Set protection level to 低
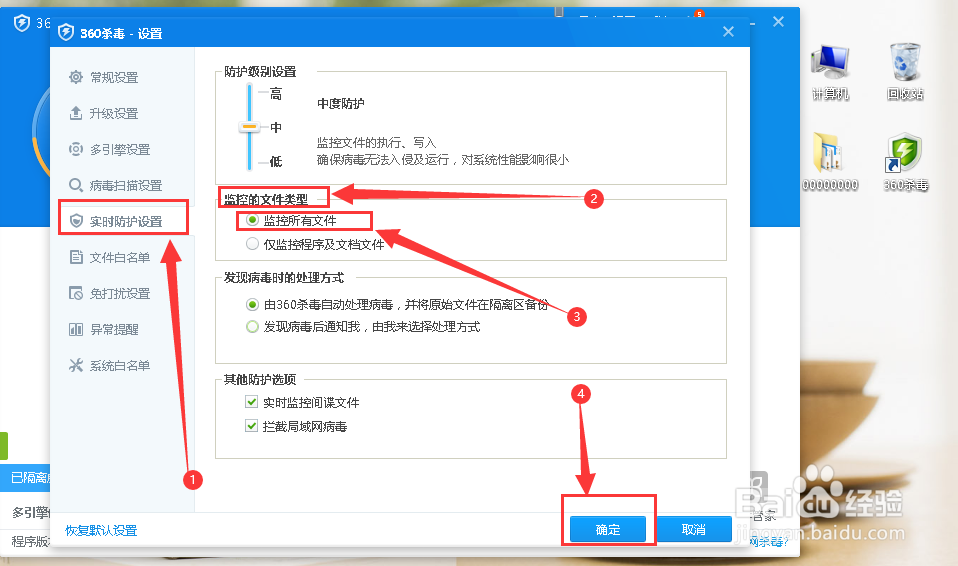958x566 pixels. click(x=276, y=161)
